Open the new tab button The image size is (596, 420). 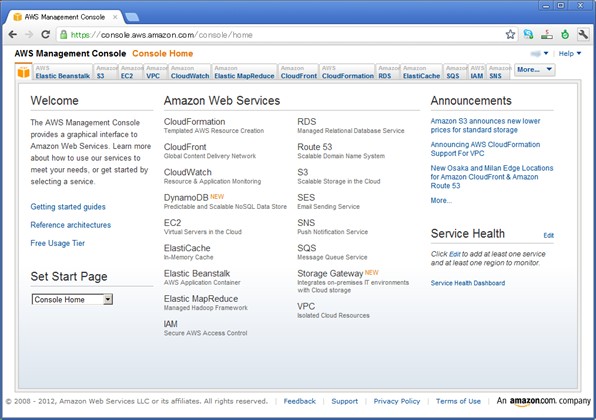tap(132, 17)
